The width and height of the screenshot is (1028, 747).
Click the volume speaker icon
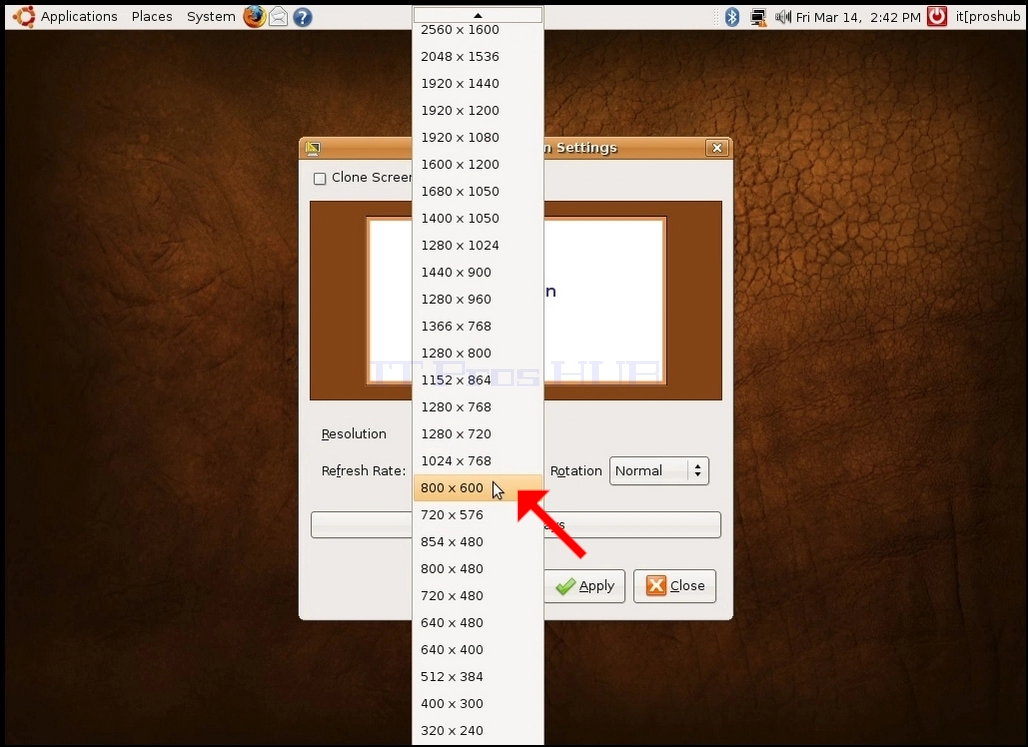pyautogui.click(x=783, y=17)
